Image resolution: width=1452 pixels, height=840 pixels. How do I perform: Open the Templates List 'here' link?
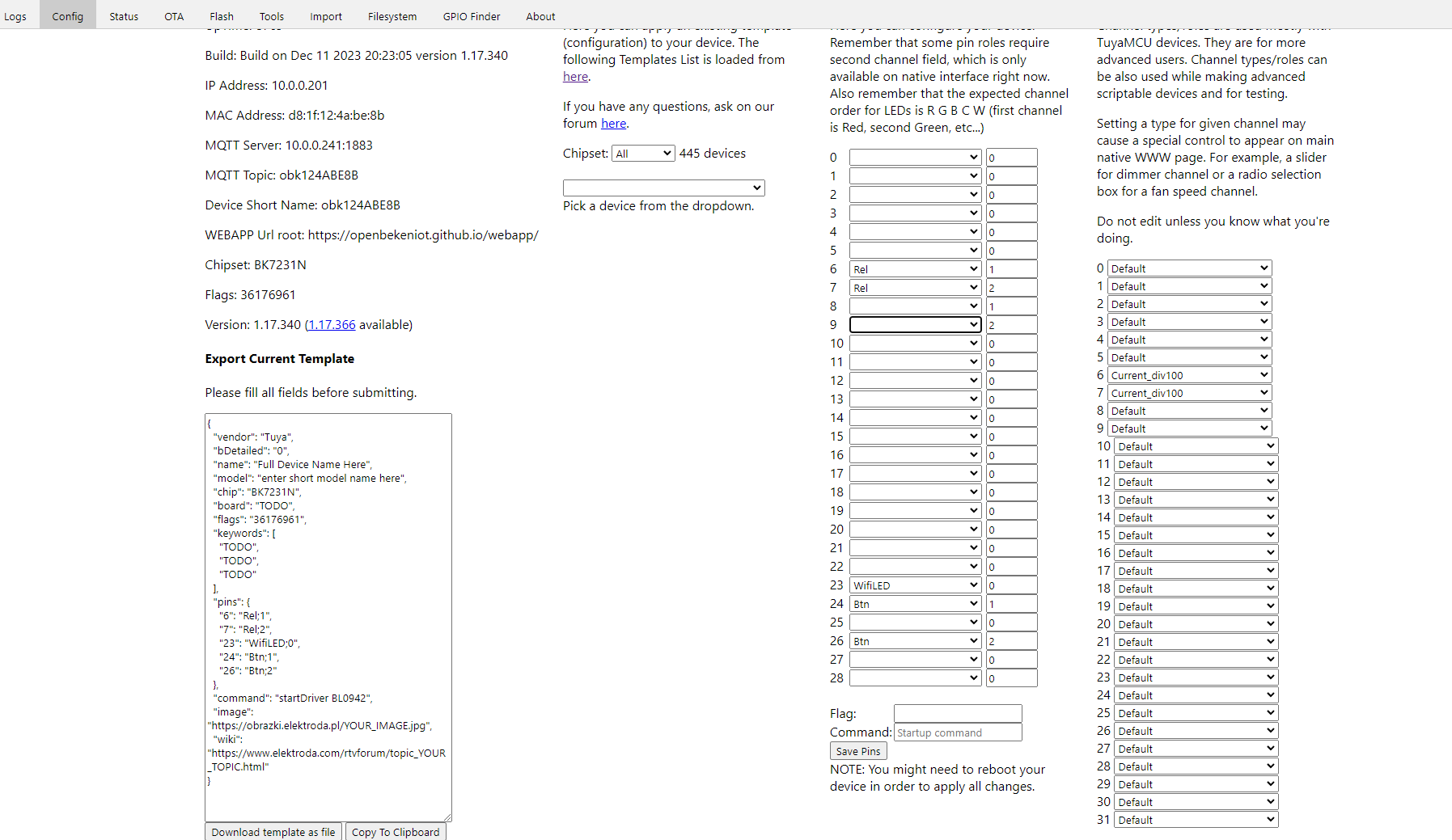(576, 77)
